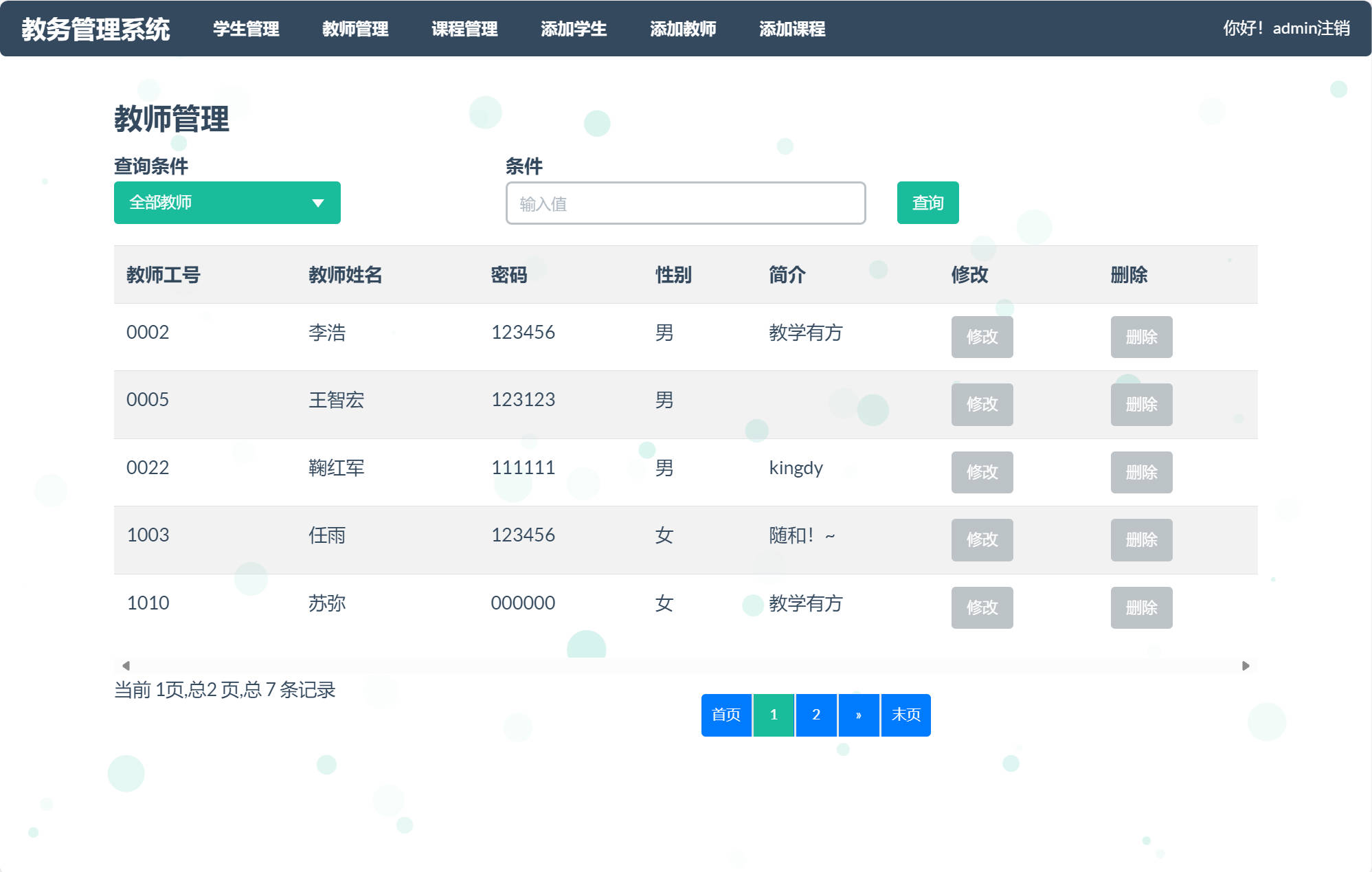This screenshot has width=1372, height=872.
Task: Delete teacher 苏弥 with 删除 button
Action: (1141, 607)
